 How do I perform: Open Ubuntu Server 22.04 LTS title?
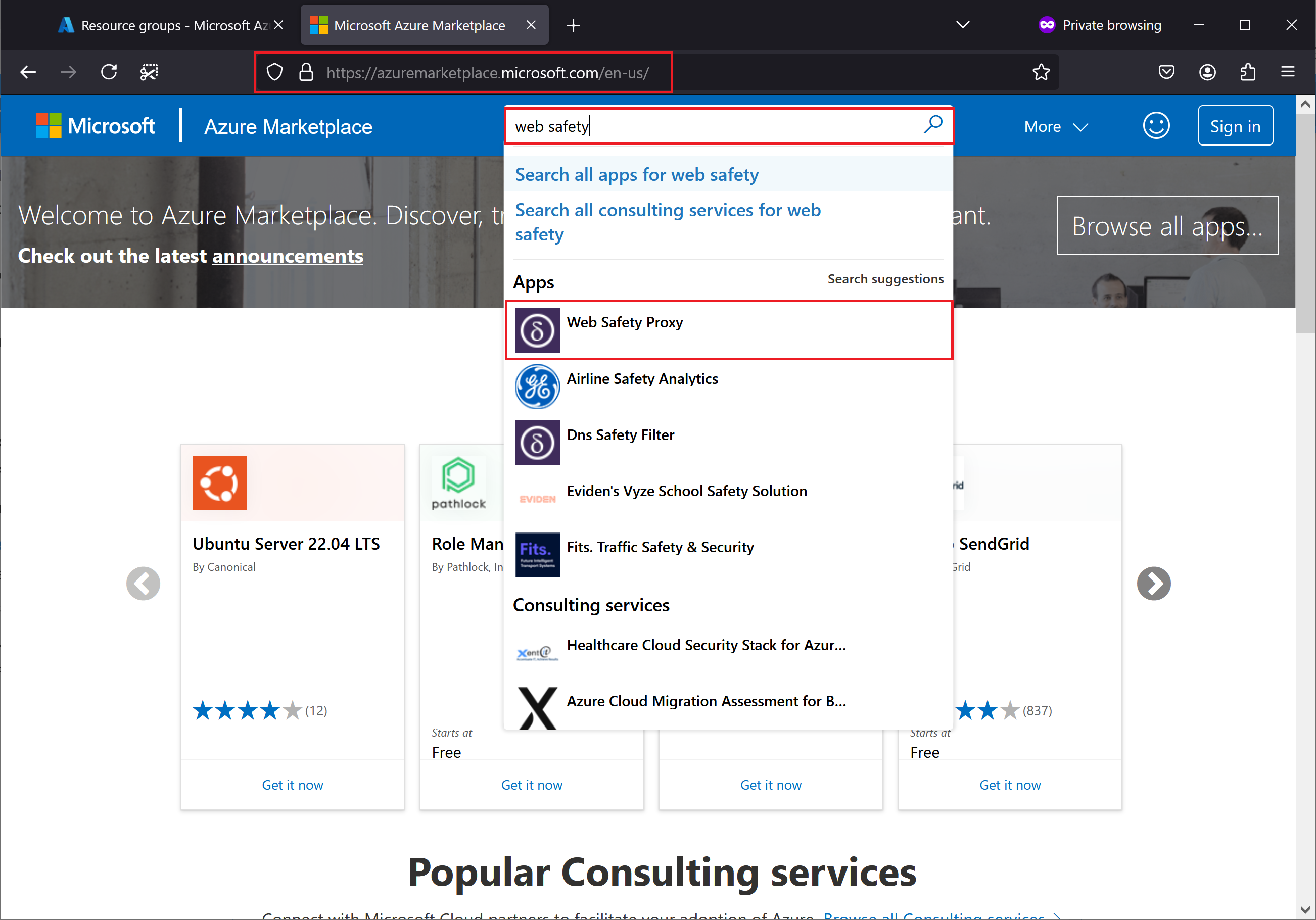point(286,544)
